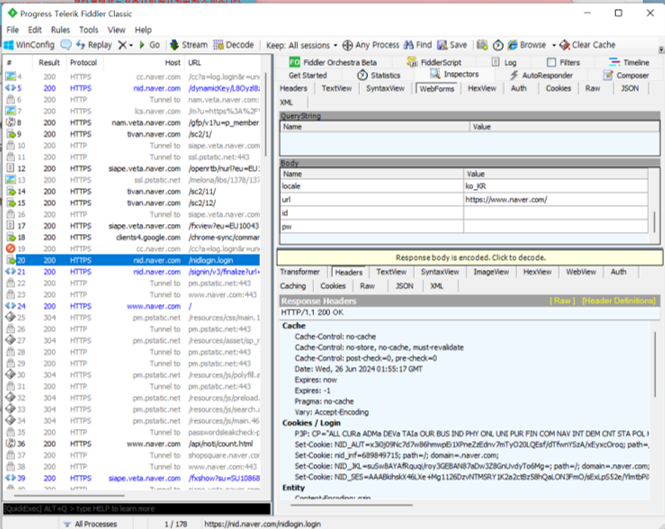Click the timer stopwatch toolbar icon
The image size is (665, 529).
[498, 45]
